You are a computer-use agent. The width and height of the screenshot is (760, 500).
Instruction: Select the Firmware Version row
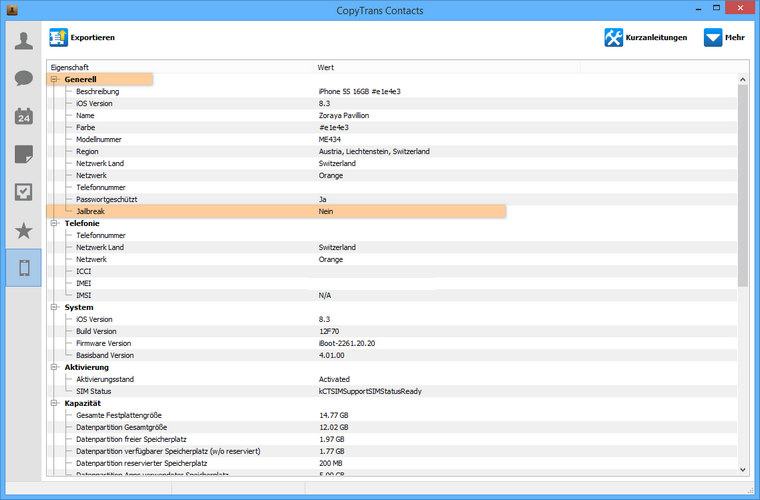(x=392, y=343)
